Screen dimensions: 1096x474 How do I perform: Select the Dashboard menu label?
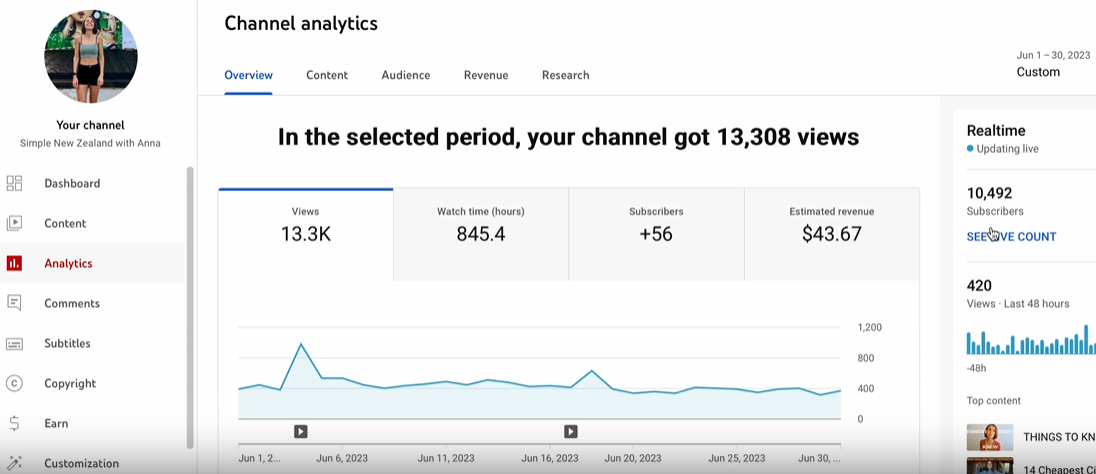[x=72, y=183]
